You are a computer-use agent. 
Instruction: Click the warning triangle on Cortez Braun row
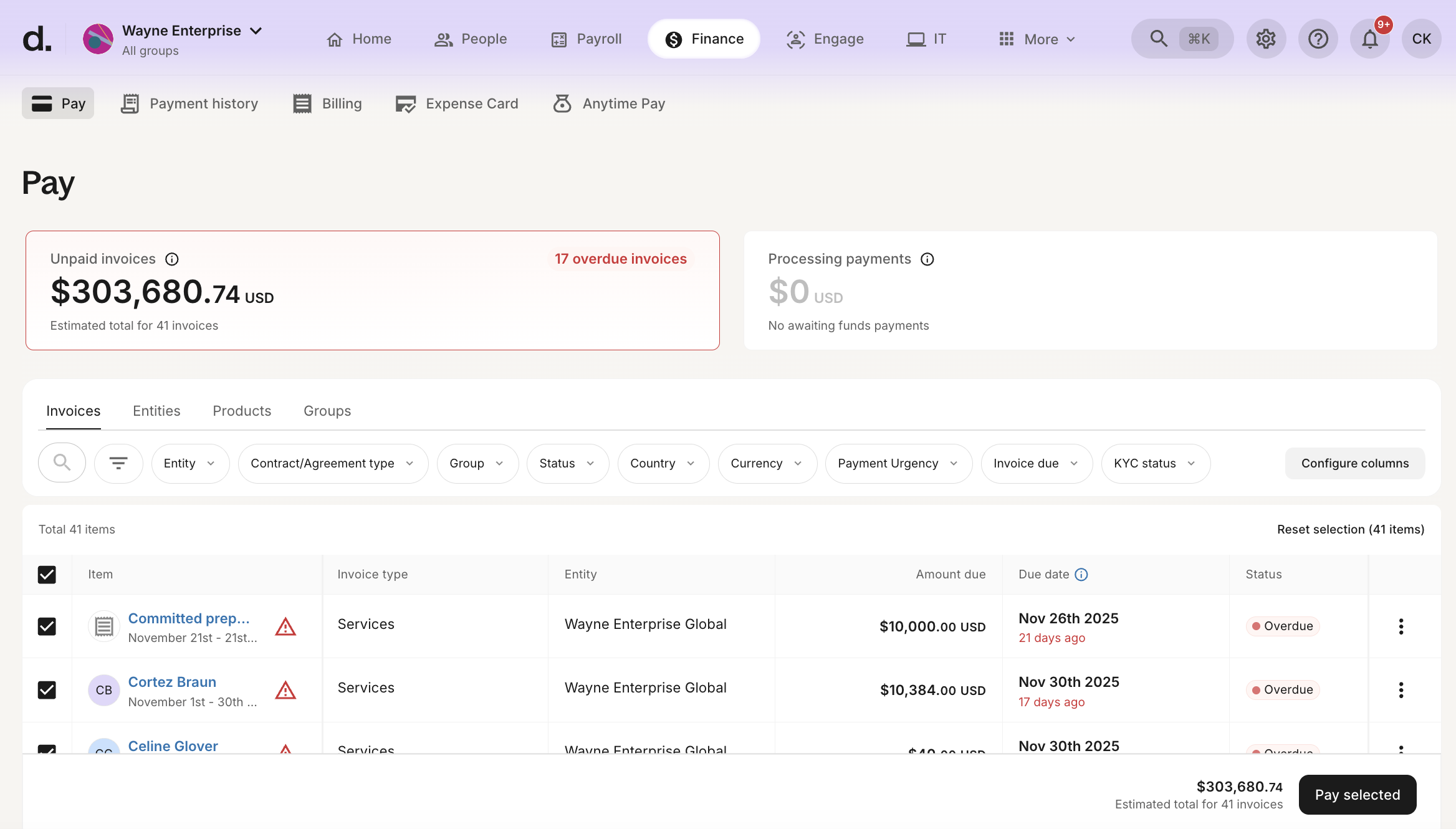[x=285, y=690]
